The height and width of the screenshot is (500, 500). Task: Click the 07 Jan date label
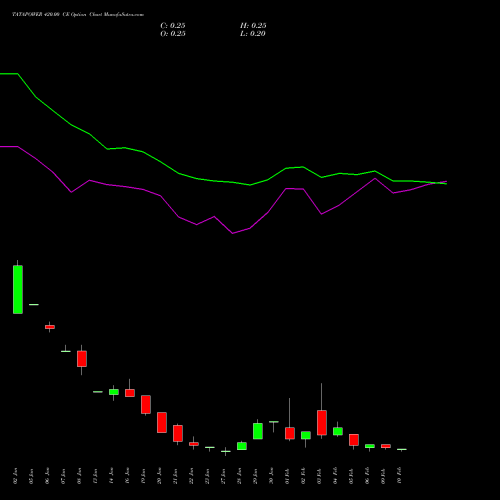pos(63,476)
